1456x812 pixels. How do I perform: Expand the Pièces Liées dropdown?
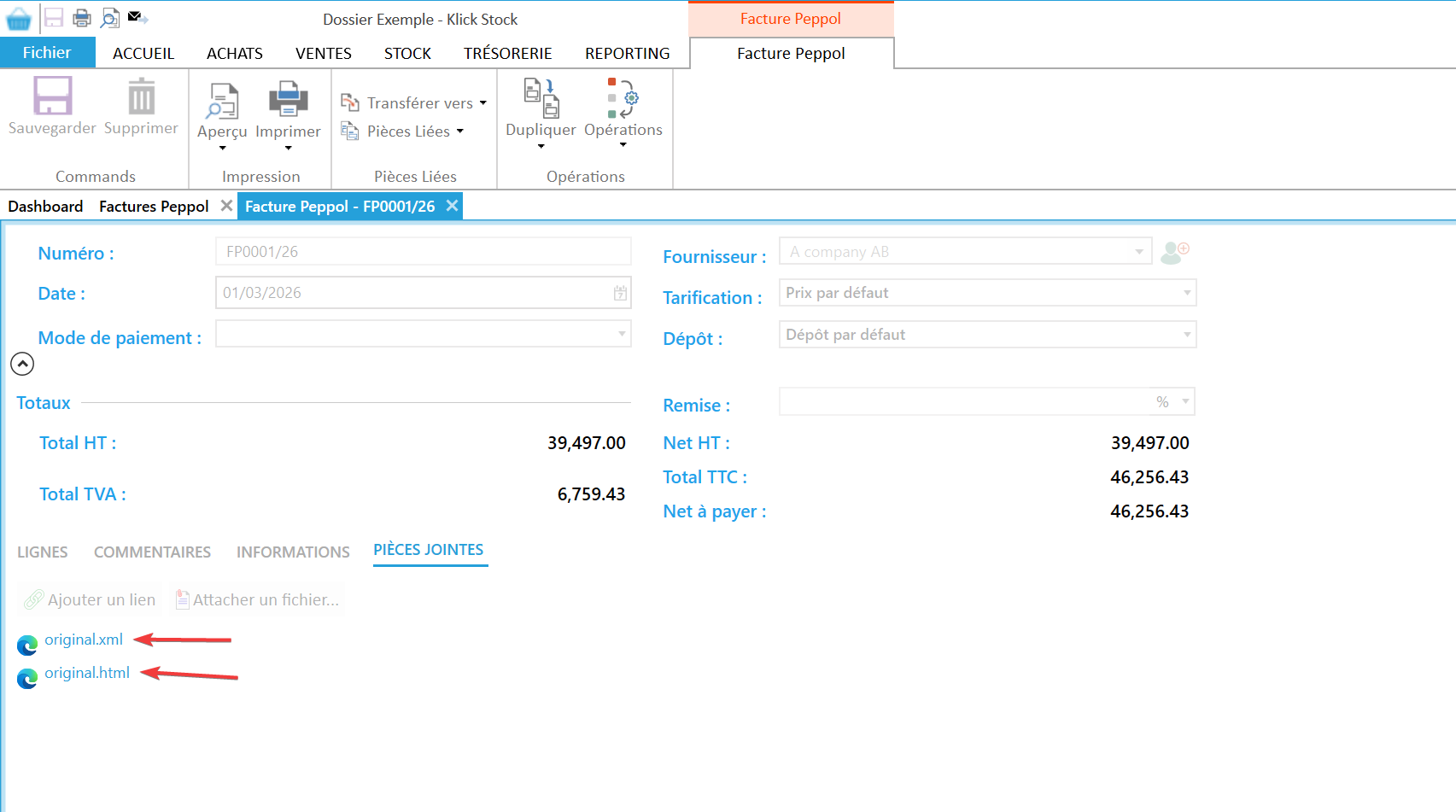click(x=460, y=131)
